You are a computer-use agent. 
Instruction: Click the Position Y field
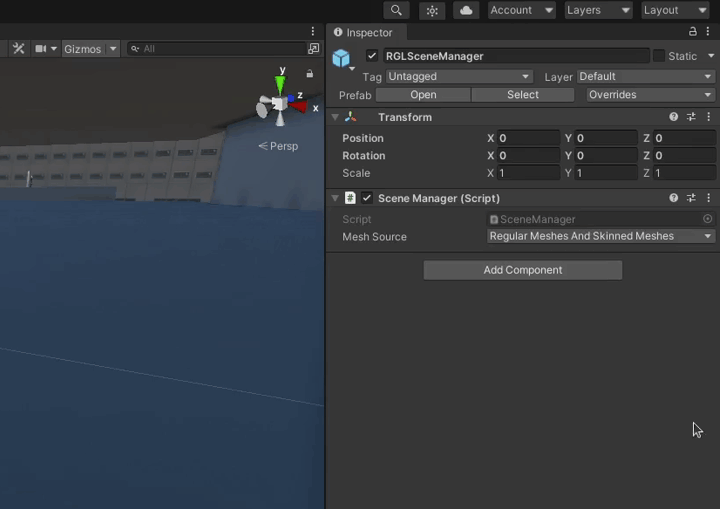606,138
